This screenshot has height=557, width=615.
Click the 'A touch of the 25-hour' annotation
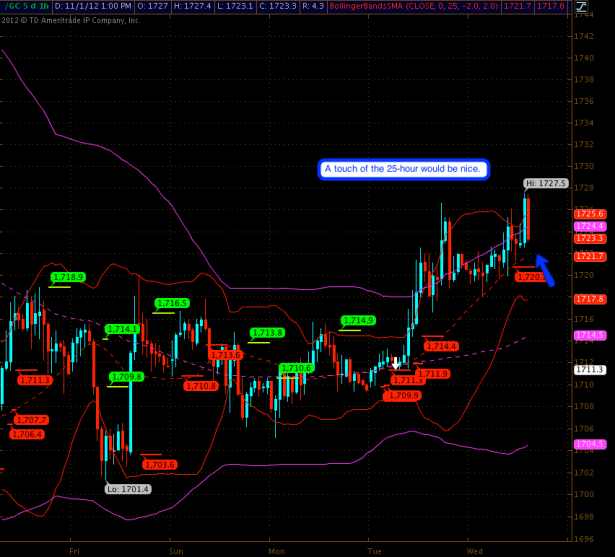404,169
